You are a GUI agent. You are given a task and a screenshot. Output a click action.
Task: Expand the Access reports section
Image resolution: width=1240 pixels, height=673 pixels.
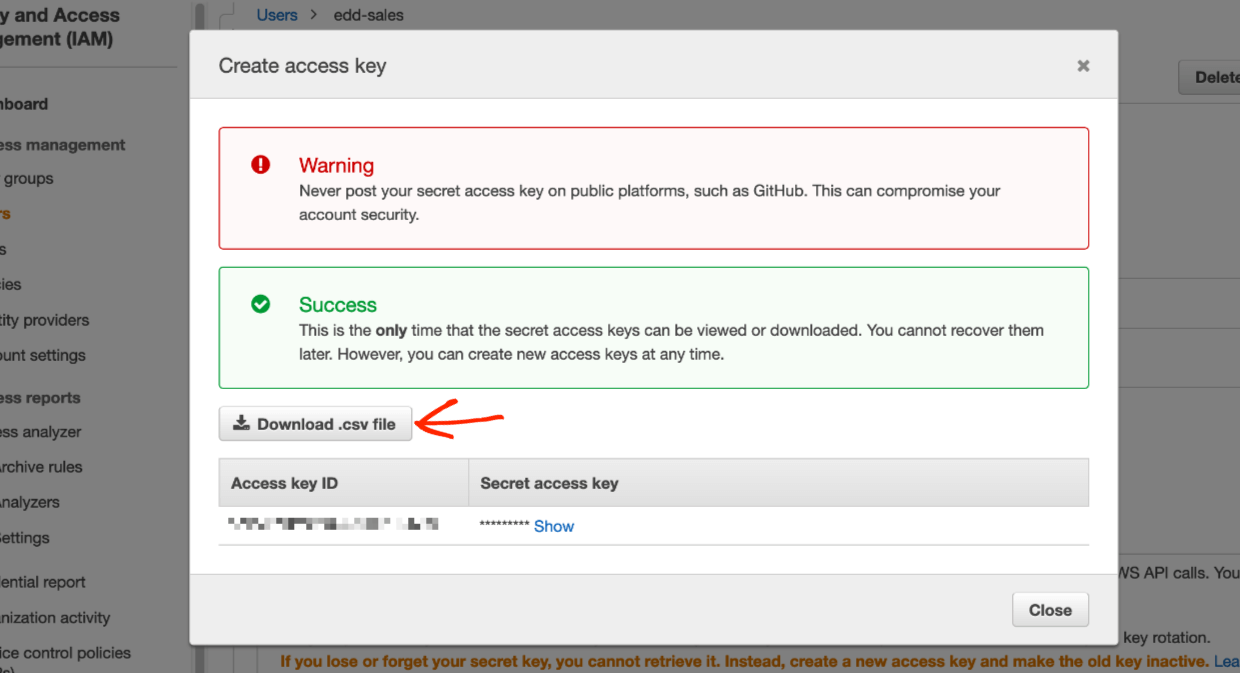[x=40, y=397]
